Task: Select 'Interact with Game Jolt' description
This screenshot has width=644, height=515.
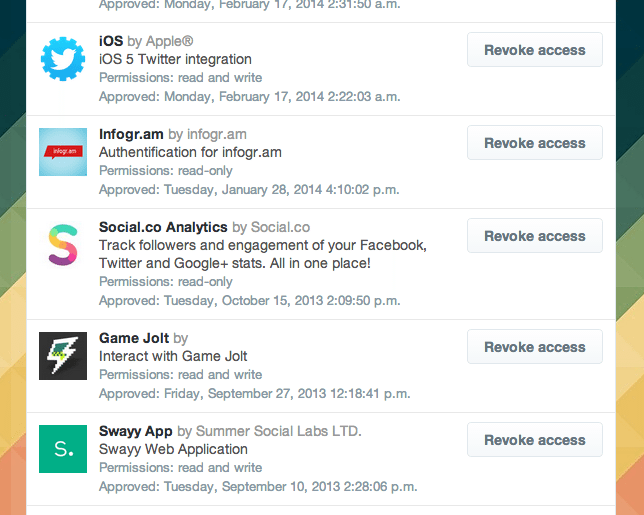Action: [x=173, y=356]
